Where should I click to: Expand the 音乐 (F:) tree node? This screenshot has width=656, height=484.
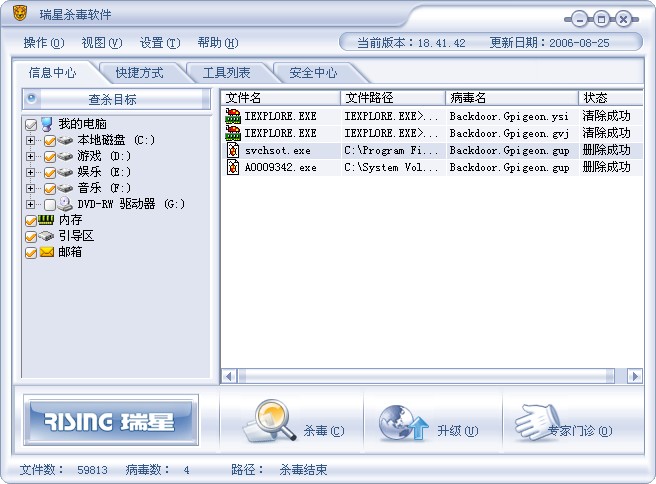tap(30, 188)
